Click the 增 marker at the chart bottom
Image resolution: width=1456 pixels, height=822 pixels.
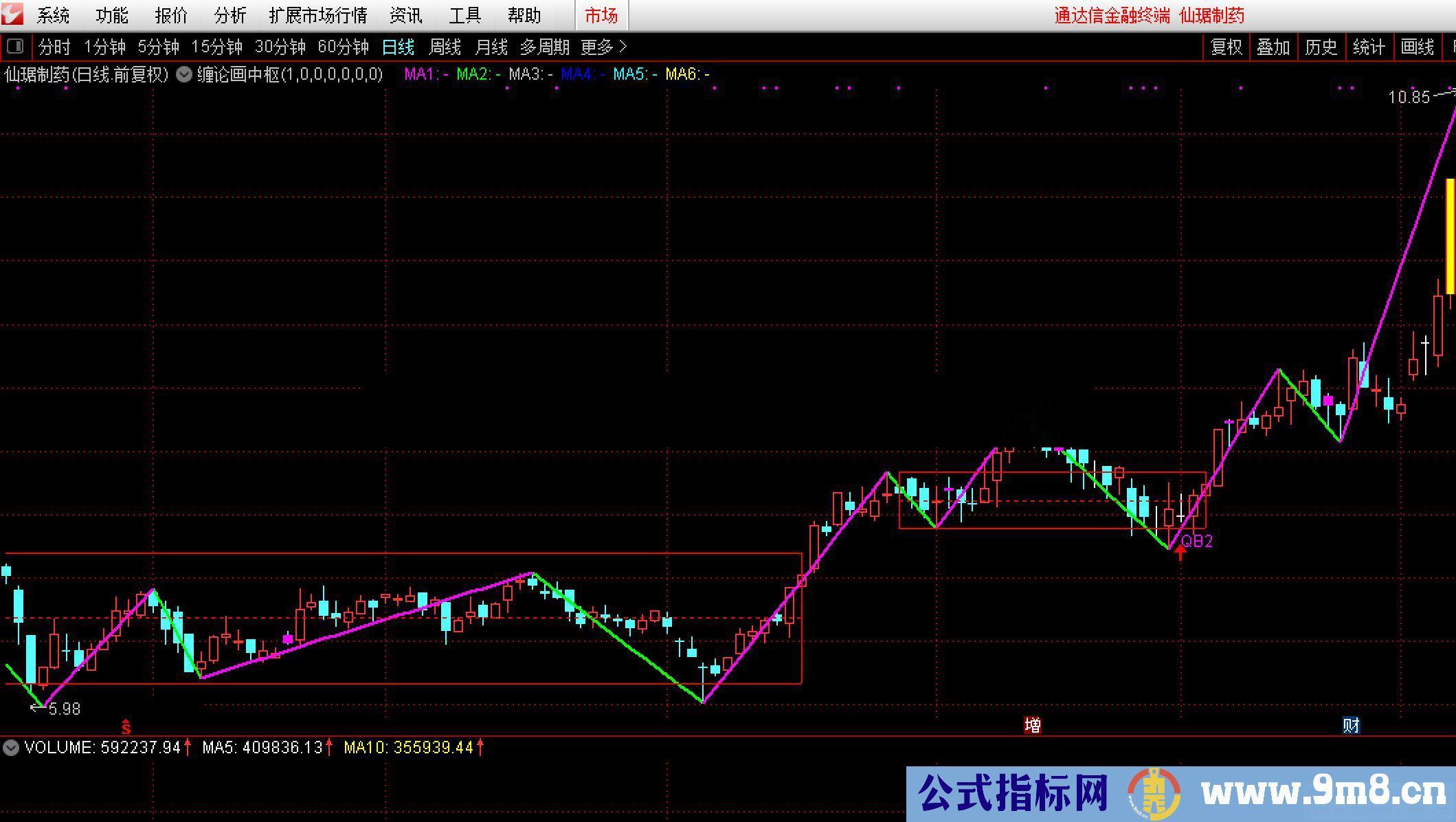coord(1033,725)
